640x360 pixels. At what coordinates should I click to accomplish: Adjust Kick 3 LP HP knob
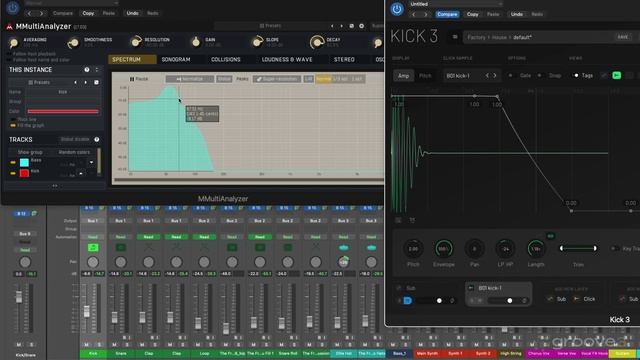click(505, 249)
